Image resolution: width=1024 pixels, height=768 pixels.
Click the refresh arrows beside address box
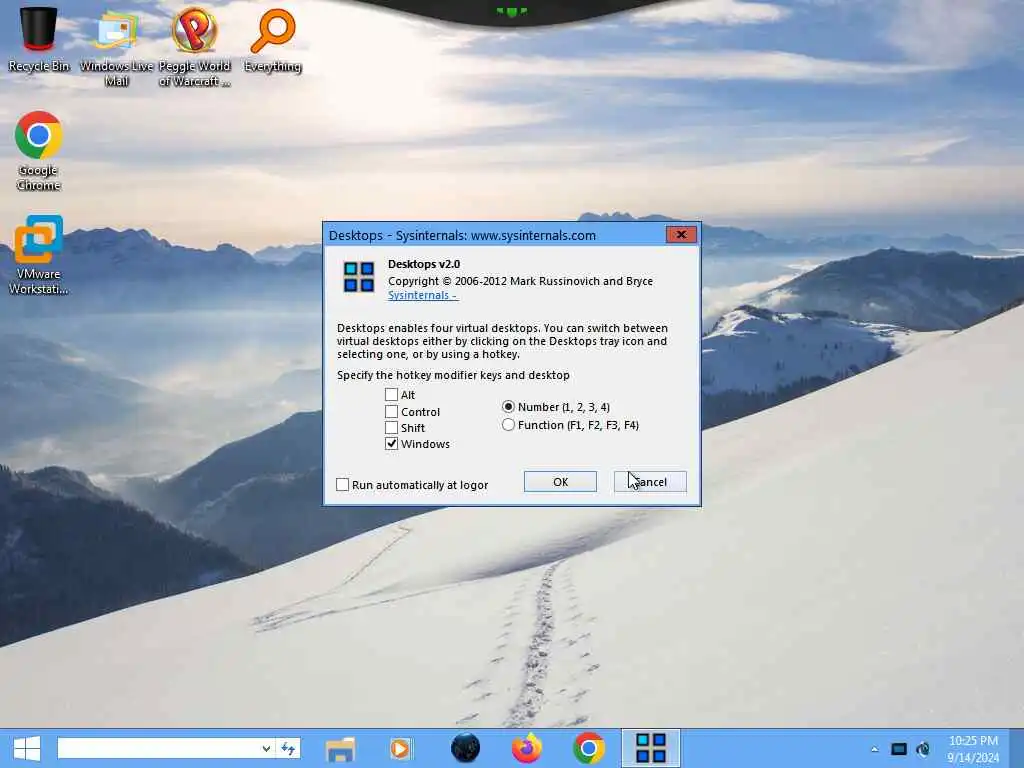[288, 748]
